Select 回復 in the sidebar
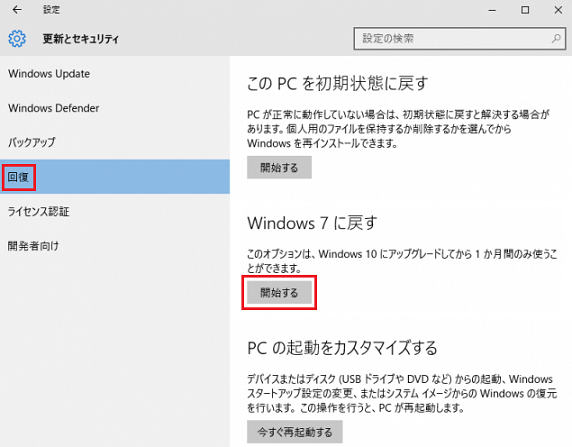This screenshot has height=447, width=572. 115,177
